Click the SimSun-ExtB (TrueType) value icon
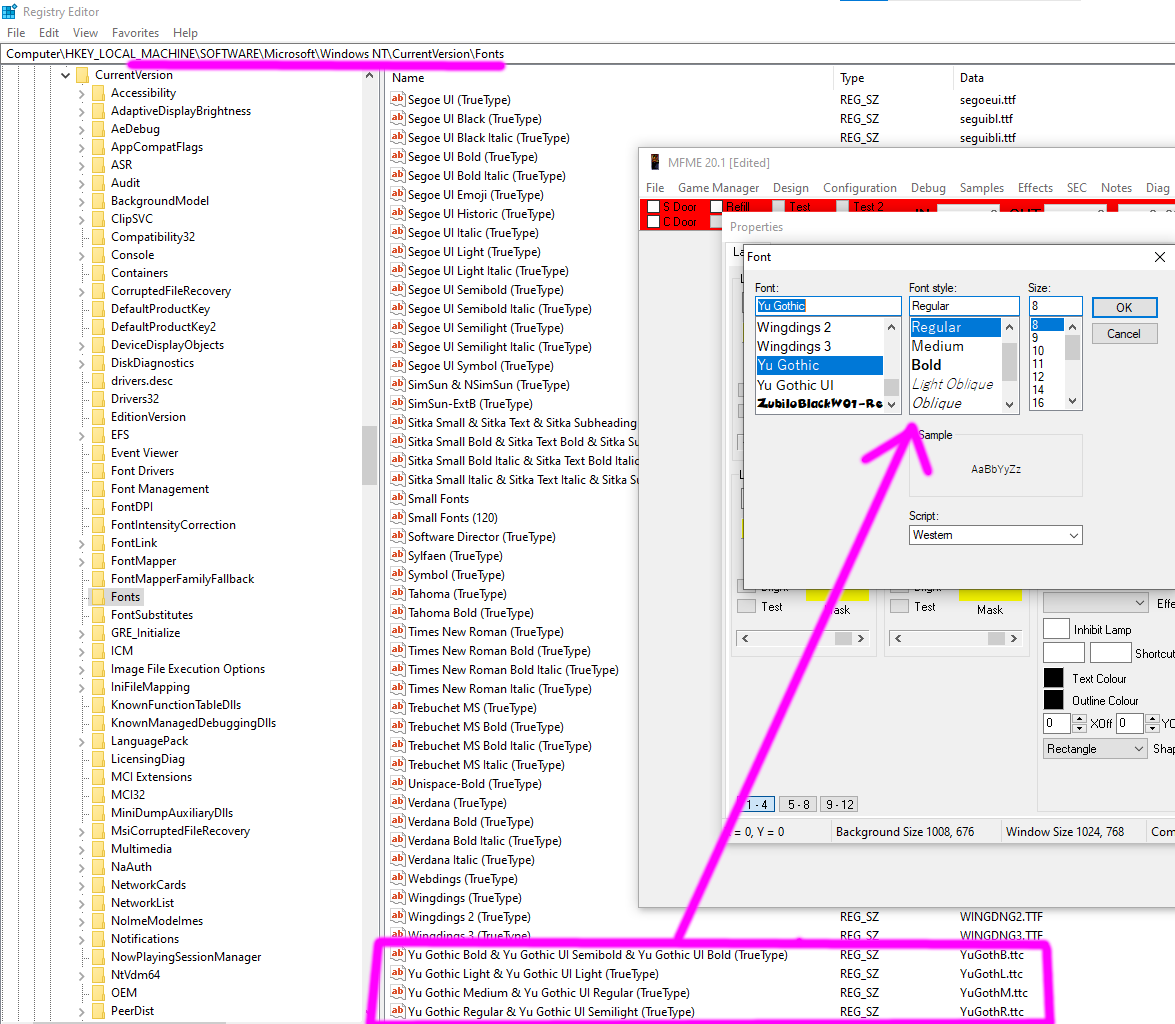 pyautogui.click(x=397, y=403)
